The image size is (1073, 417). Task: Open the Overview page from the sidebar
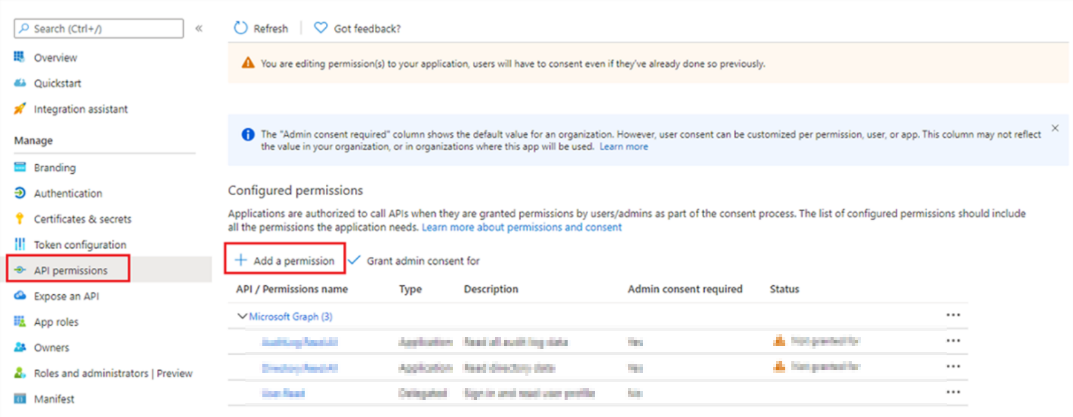[x=55, y=58]
